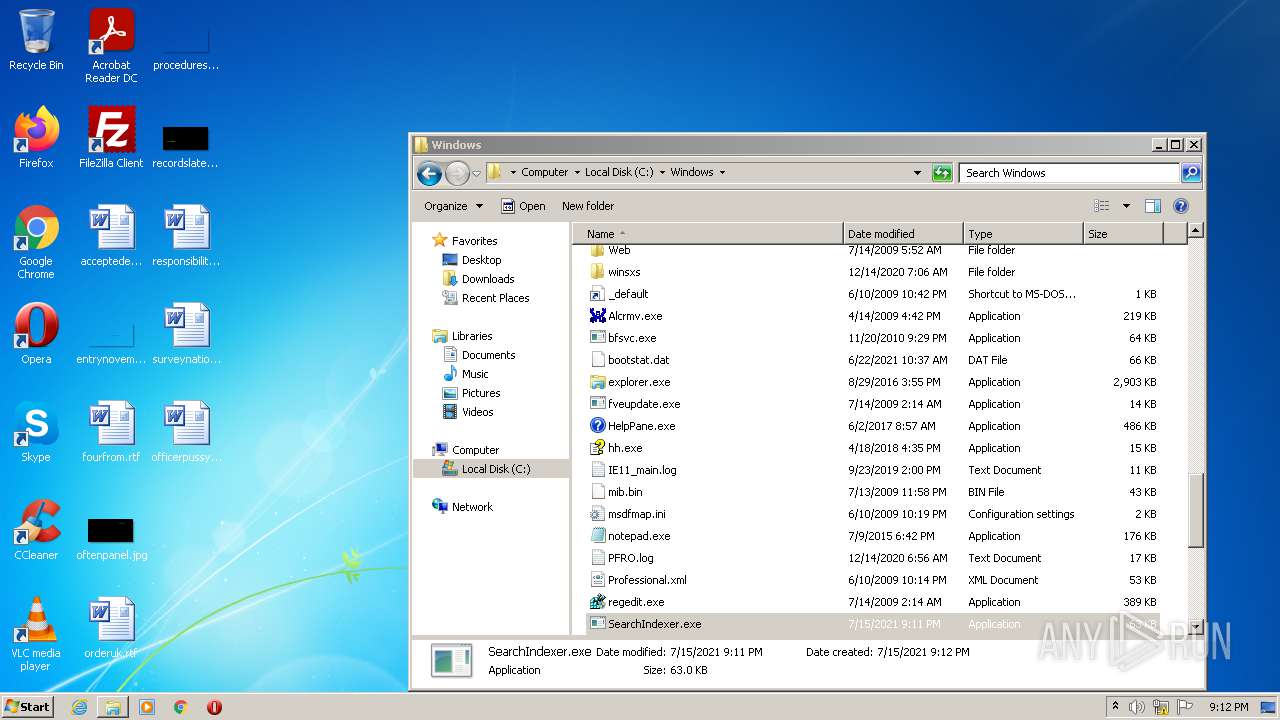Open the Help question mark icon
This screenshot has height=720, width=1280.
[1180, 206]
